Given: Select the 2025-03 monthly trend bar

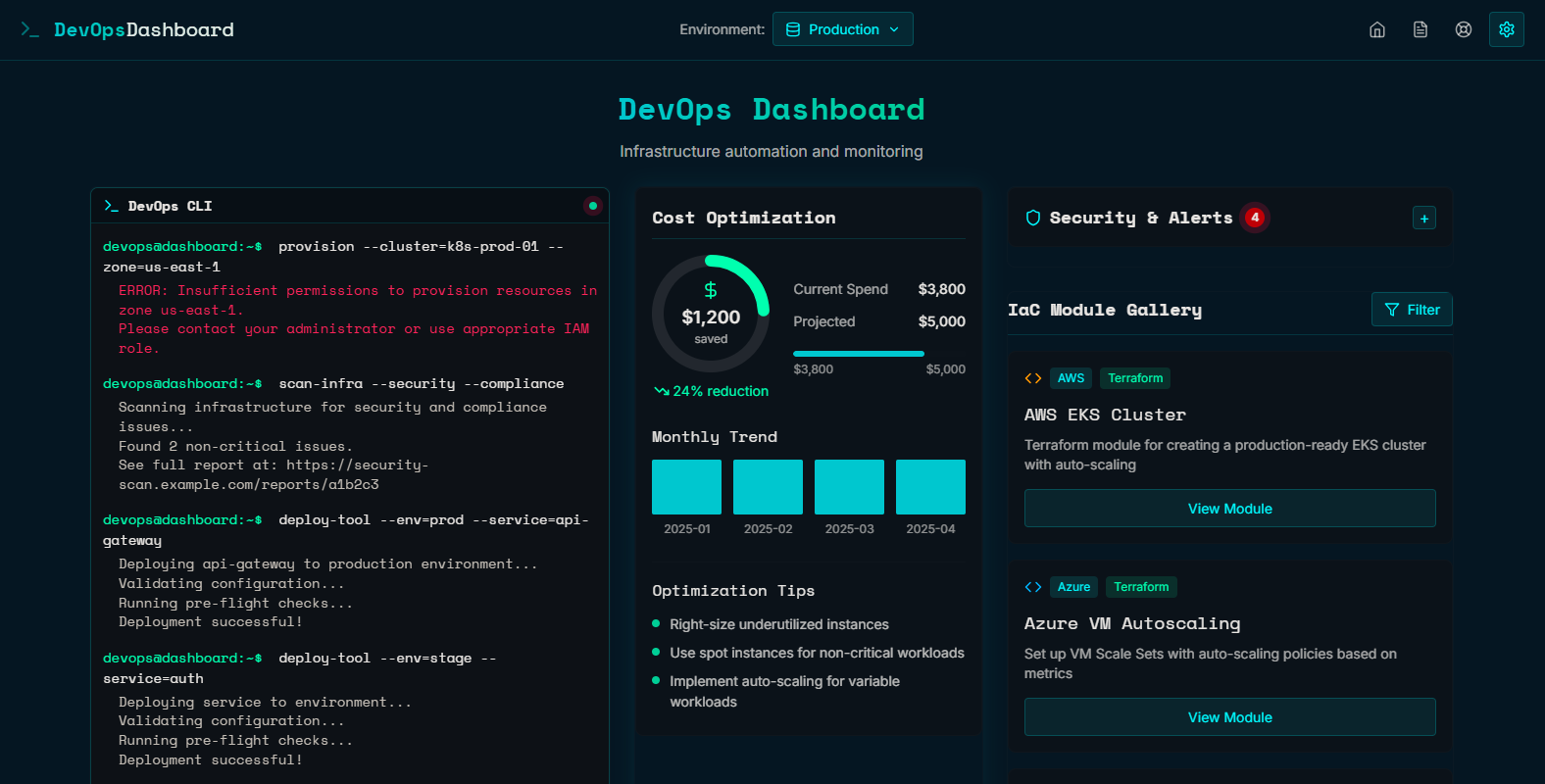Looking at the screenshot, I should [x=849, y=487].
